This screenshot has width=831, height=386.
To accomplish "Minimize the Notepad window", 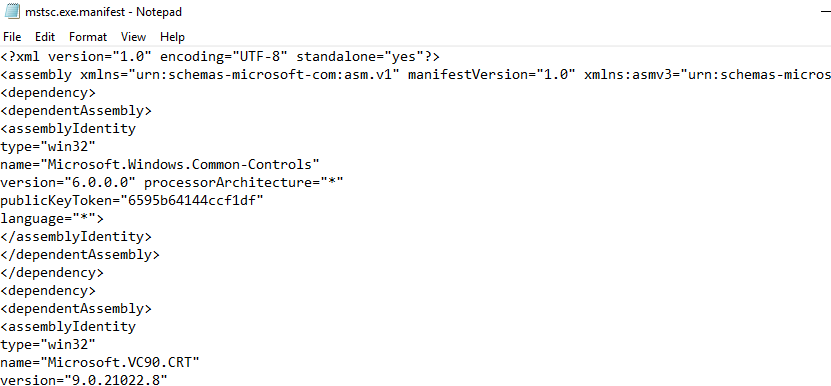I will (x=825, y=12).
